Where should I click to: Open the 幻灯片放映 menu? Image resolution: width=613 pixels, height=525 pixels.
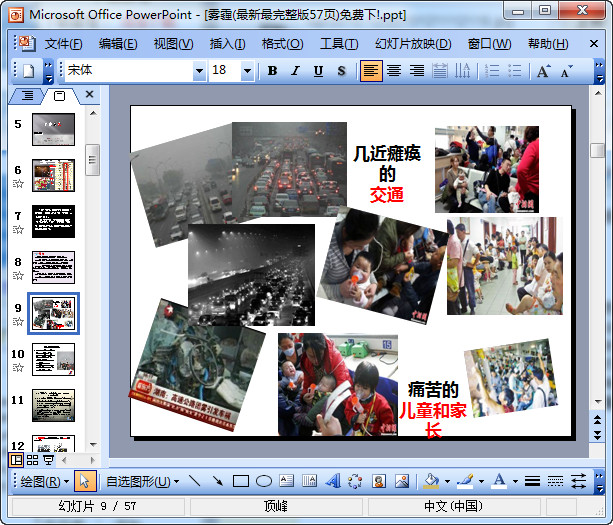[412, 44]
